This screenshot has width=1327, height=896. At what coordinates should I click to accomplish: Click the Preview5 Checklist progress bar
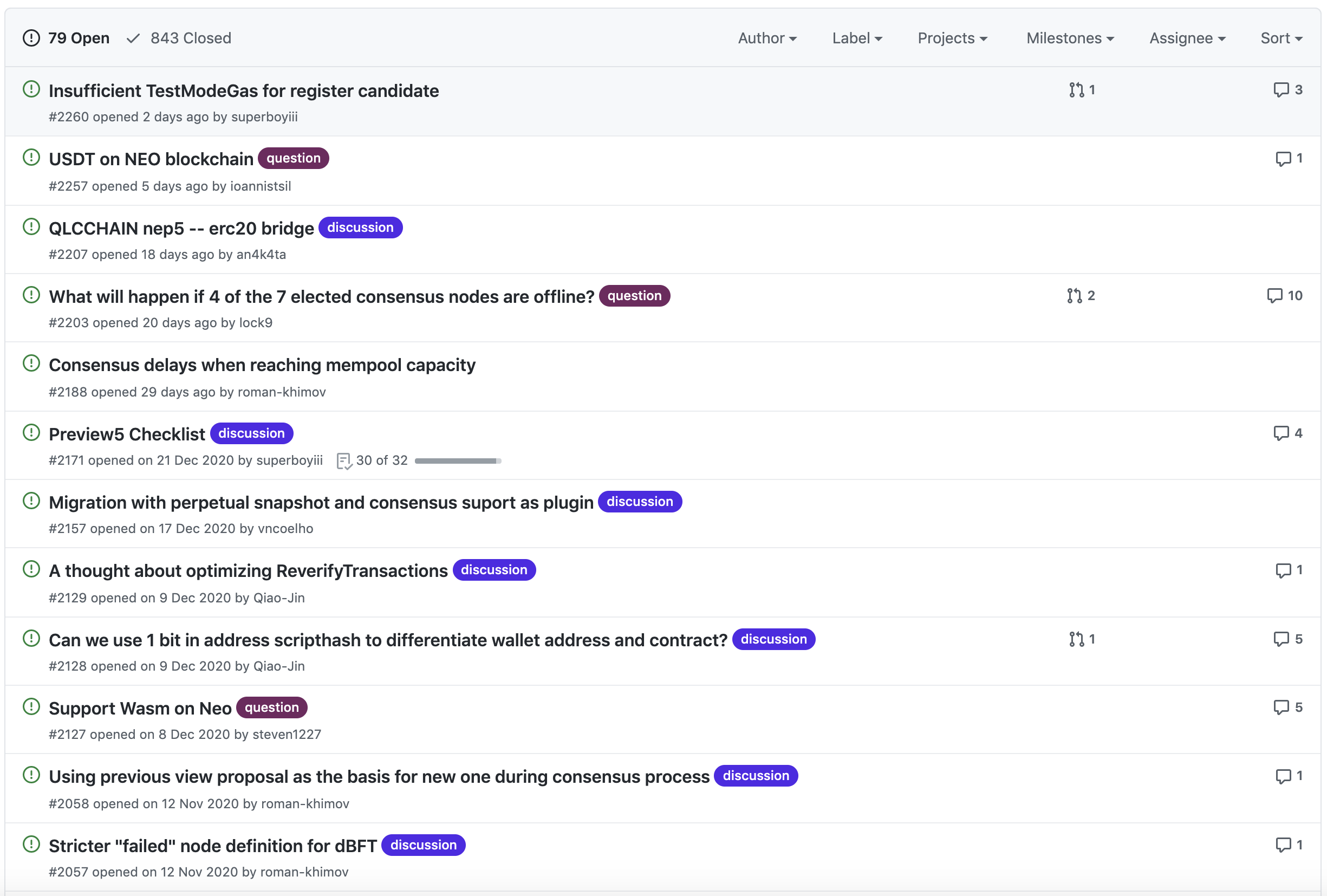pos(458,461)
